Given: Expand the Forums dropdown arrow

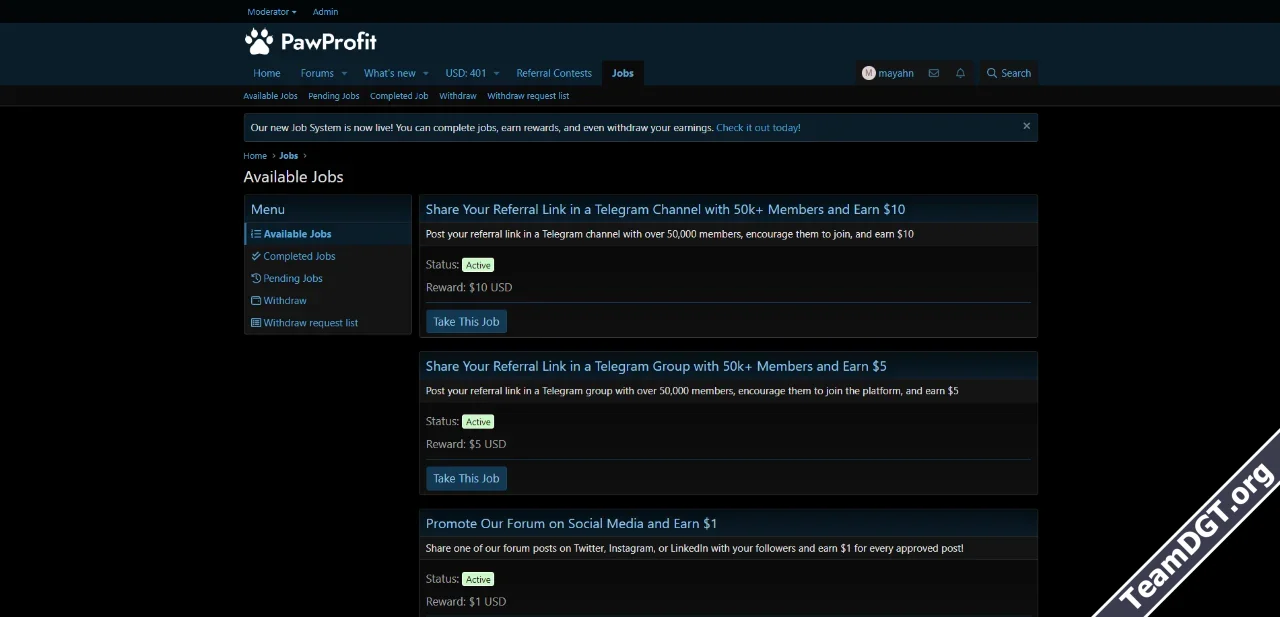Looking at the screenshot, I should click(344, 73).
